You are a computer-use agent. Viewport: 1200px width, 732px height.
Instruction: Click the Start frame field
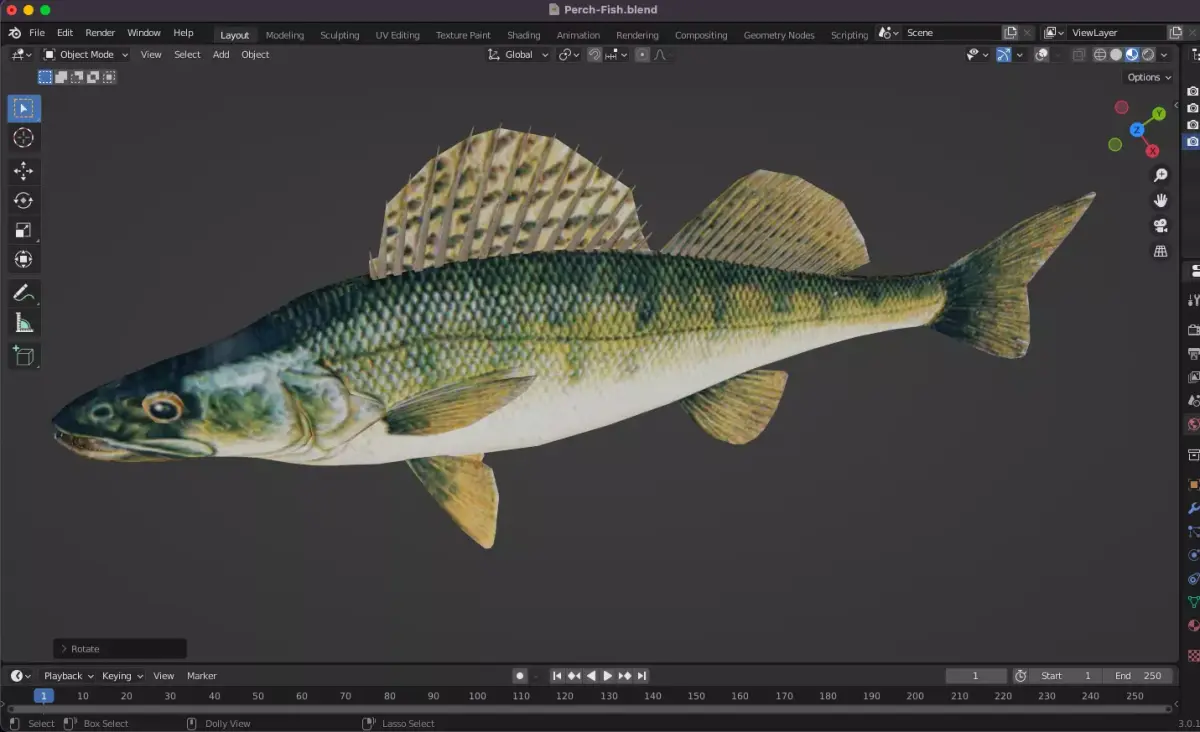(x=1066, y=676)
